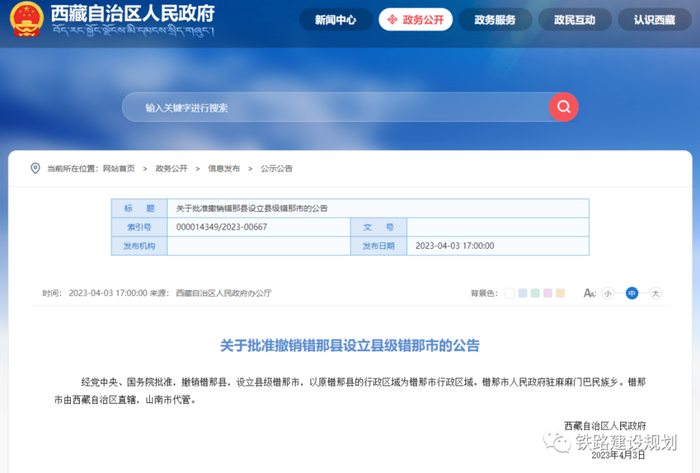Click the 文号 label cell
The height and width of the screenshot is (473, 700).
point(379,227)
